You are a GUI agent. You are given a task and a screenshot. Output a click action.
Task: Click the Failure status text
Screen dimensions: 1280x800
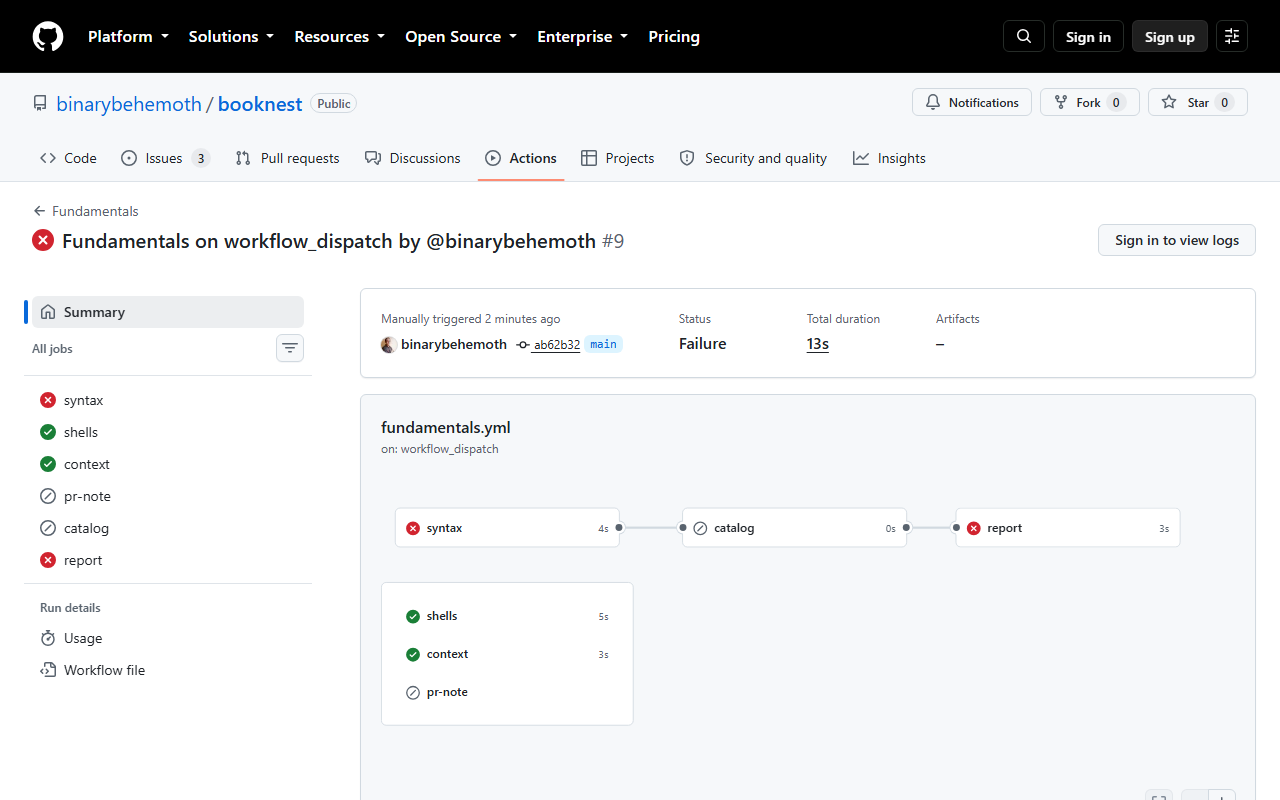point(703,344)
